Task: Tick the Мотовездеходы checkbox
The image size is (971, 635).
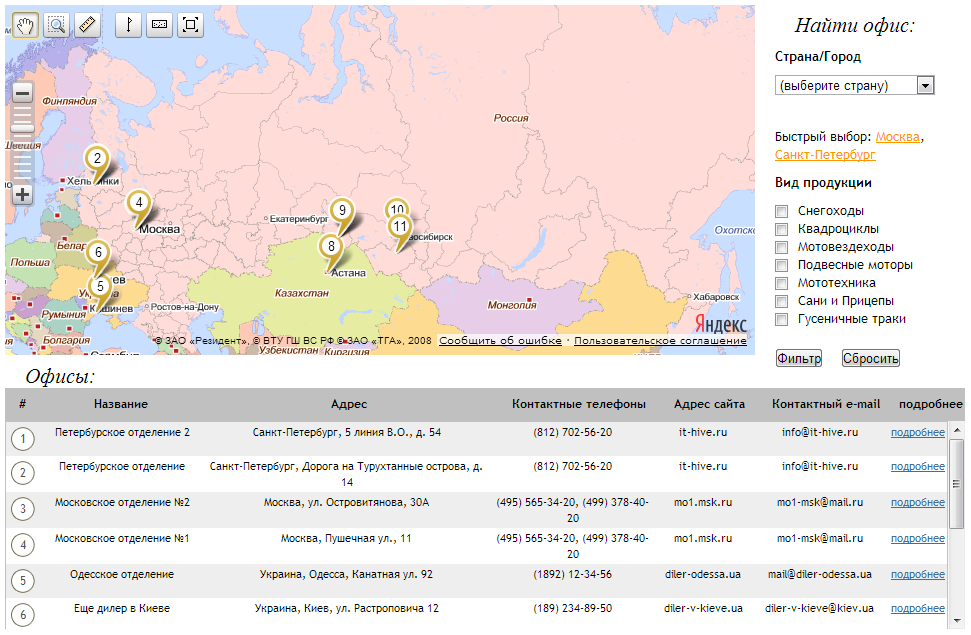Action: pyautogui.click(x=782, y=247)
